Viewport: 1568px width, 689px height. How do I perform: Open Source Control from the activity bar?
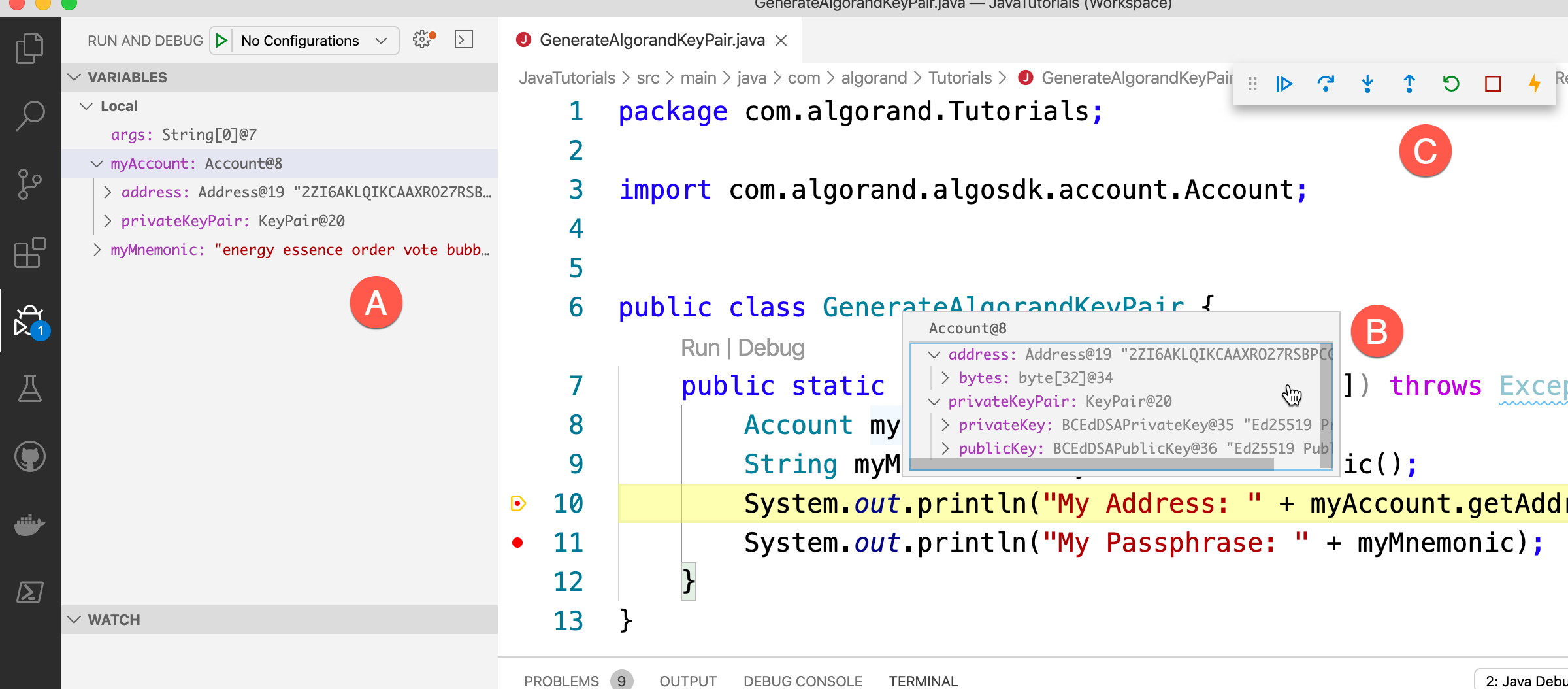[x=29, y=184]
